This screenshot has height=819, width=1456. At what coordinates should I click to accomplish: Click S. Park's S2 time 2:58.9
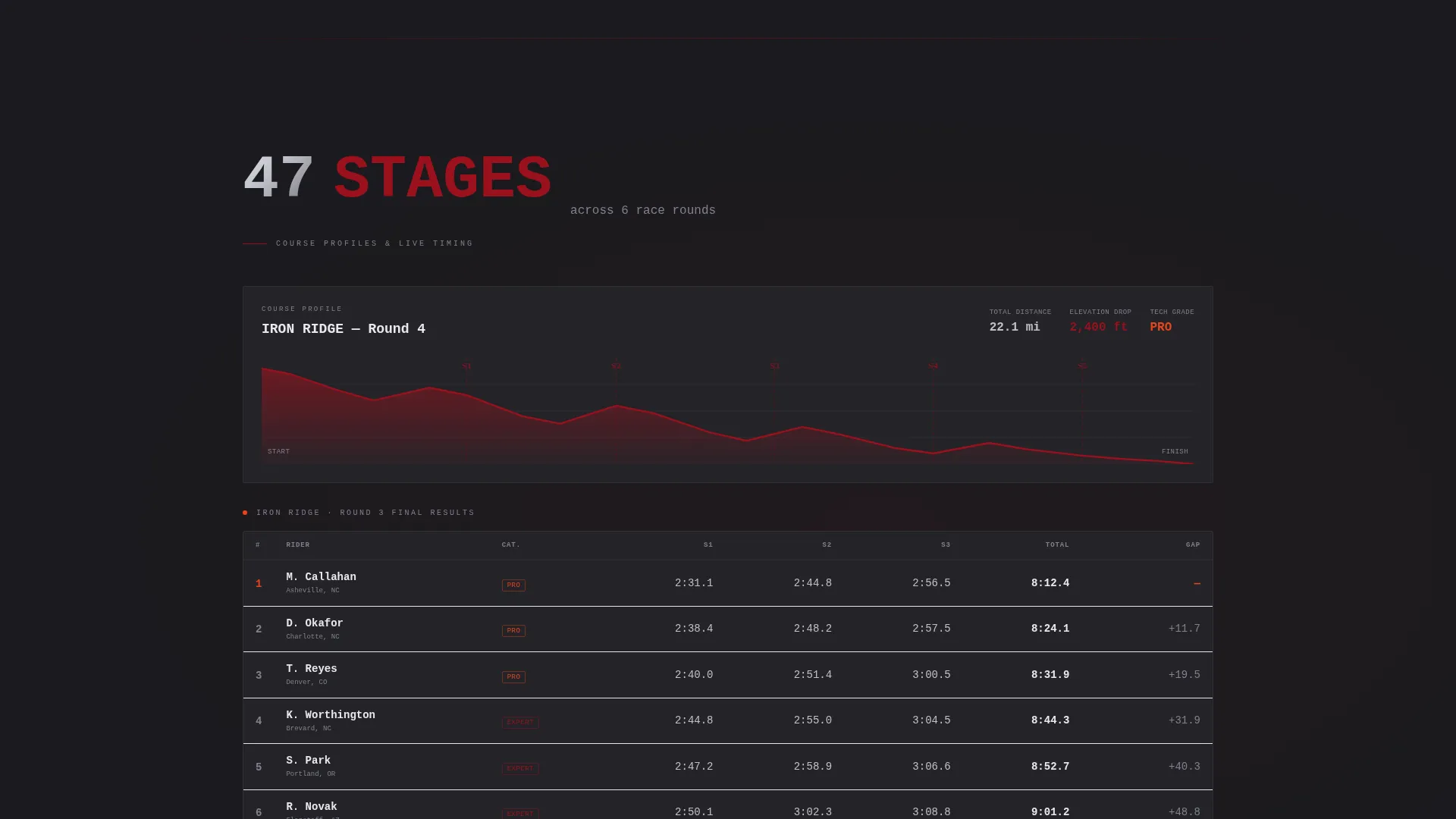[813, 767]
